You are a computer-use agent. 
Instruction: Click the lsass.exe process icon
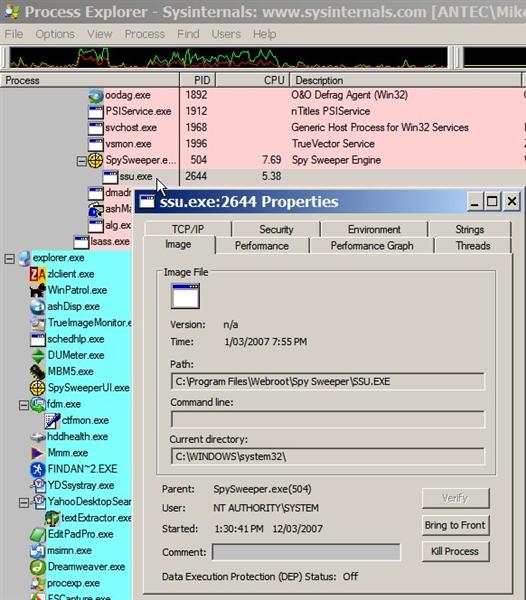(81, 242)
